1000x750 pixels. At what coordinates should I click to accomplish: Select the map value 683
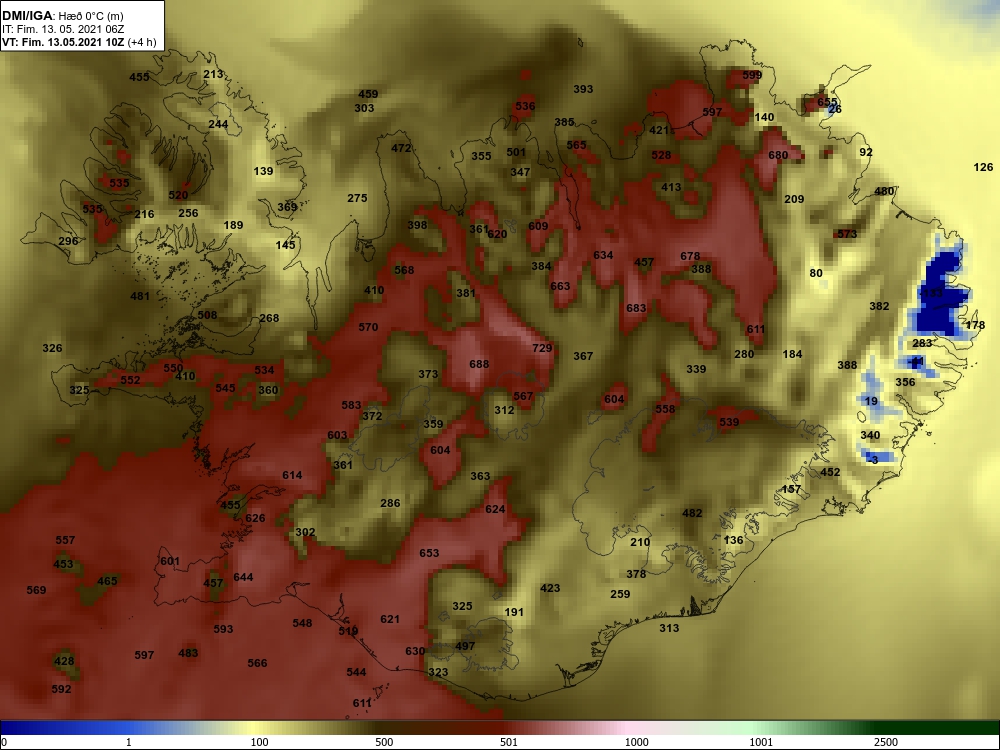pyautogui.click(x=636, y=308)
